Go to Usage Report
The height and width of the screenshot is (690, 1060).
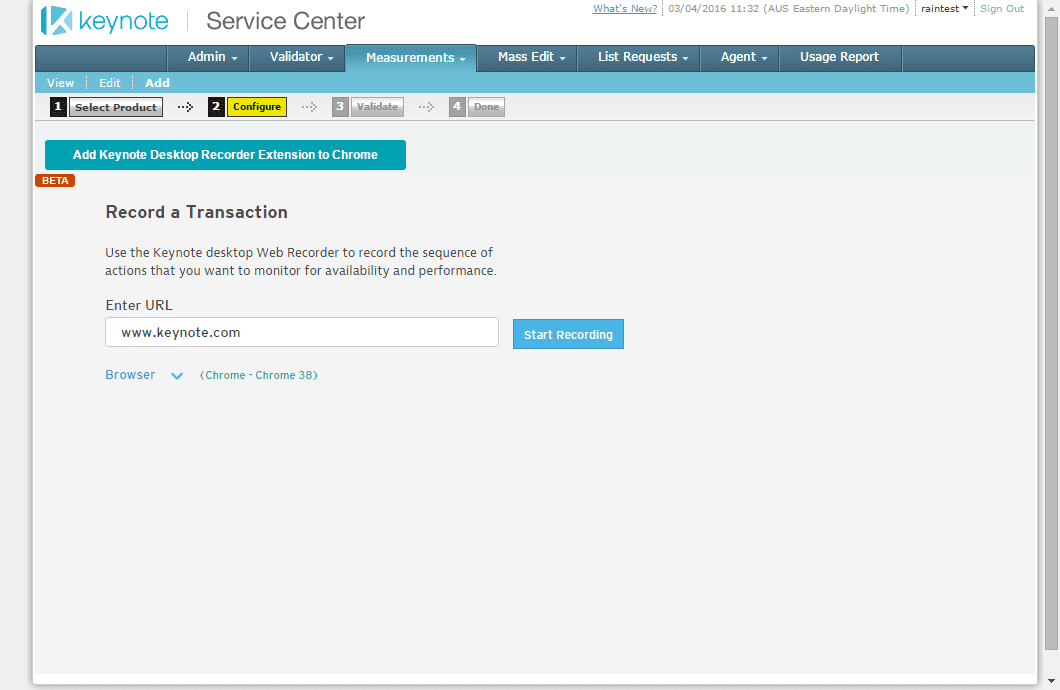coord(840,57)
